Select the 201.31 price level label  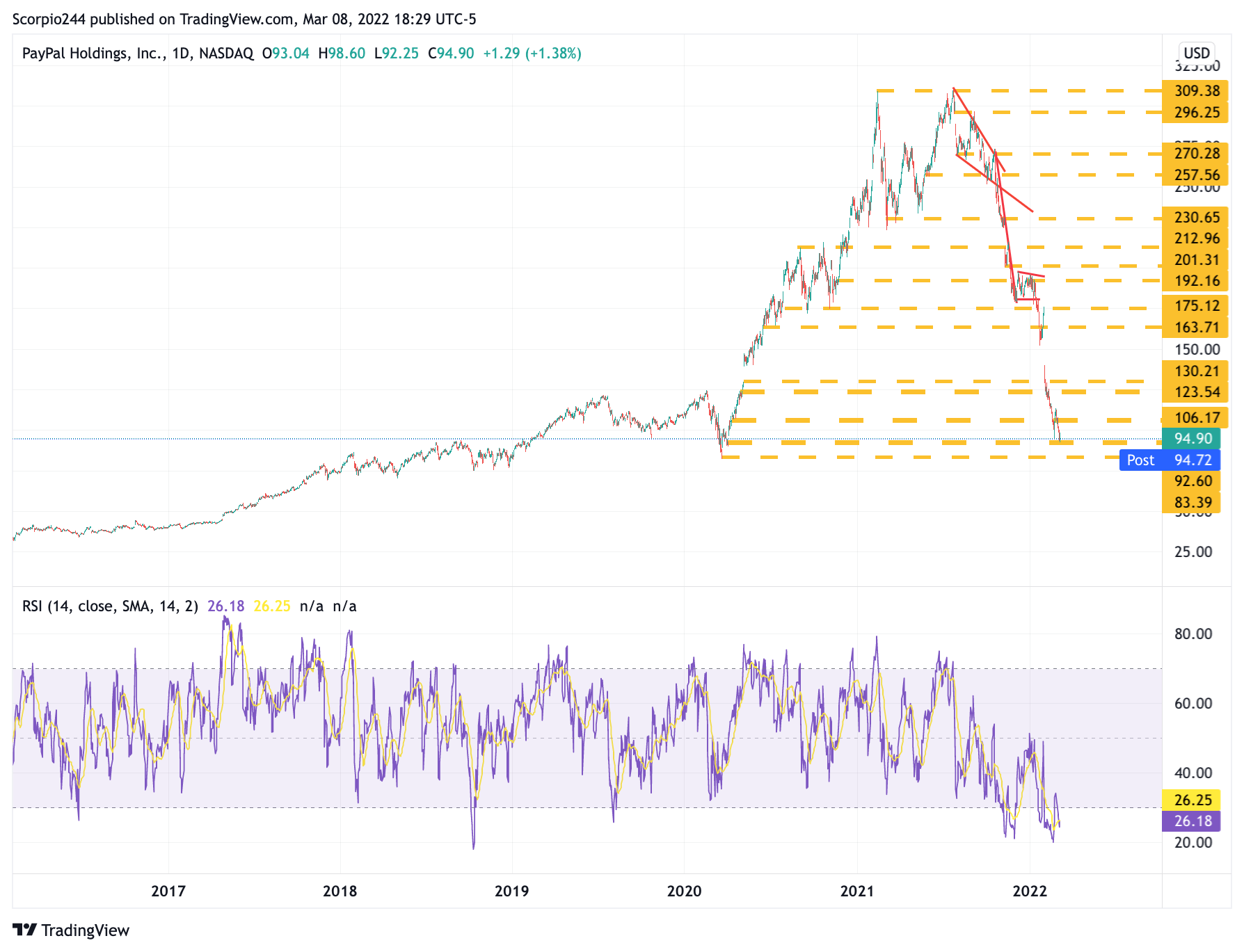[1196, 260]
